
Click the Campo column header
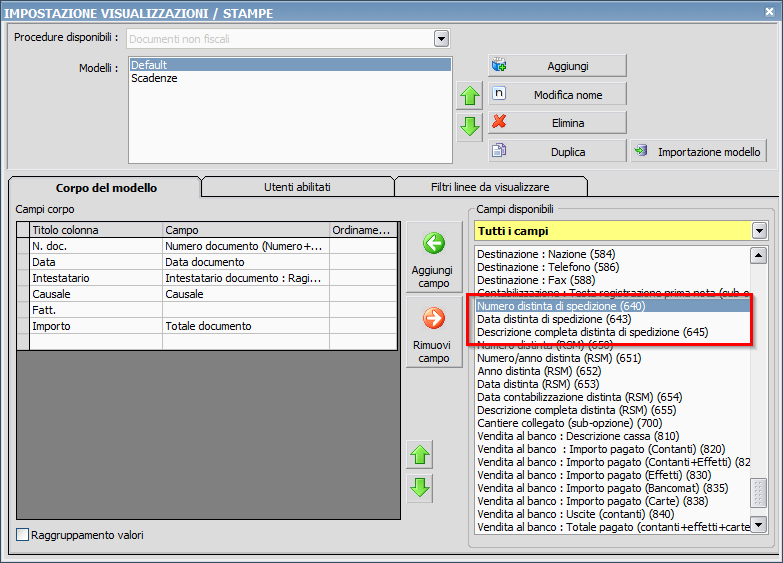click(246, 230)
